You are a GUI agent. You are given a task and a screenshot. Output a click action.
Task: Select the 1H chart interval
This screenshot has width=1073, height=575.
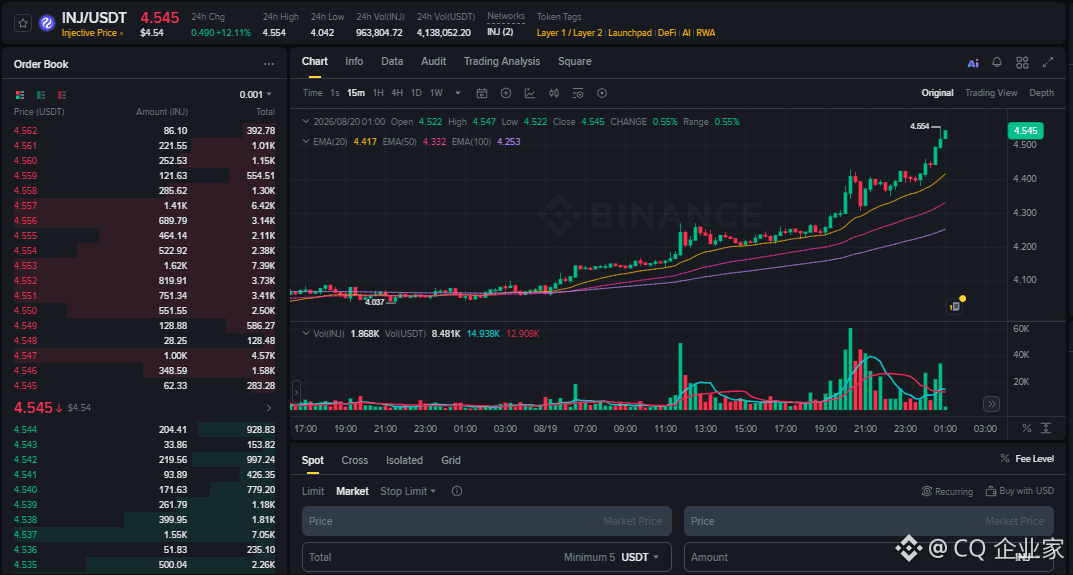click(378, 92)
